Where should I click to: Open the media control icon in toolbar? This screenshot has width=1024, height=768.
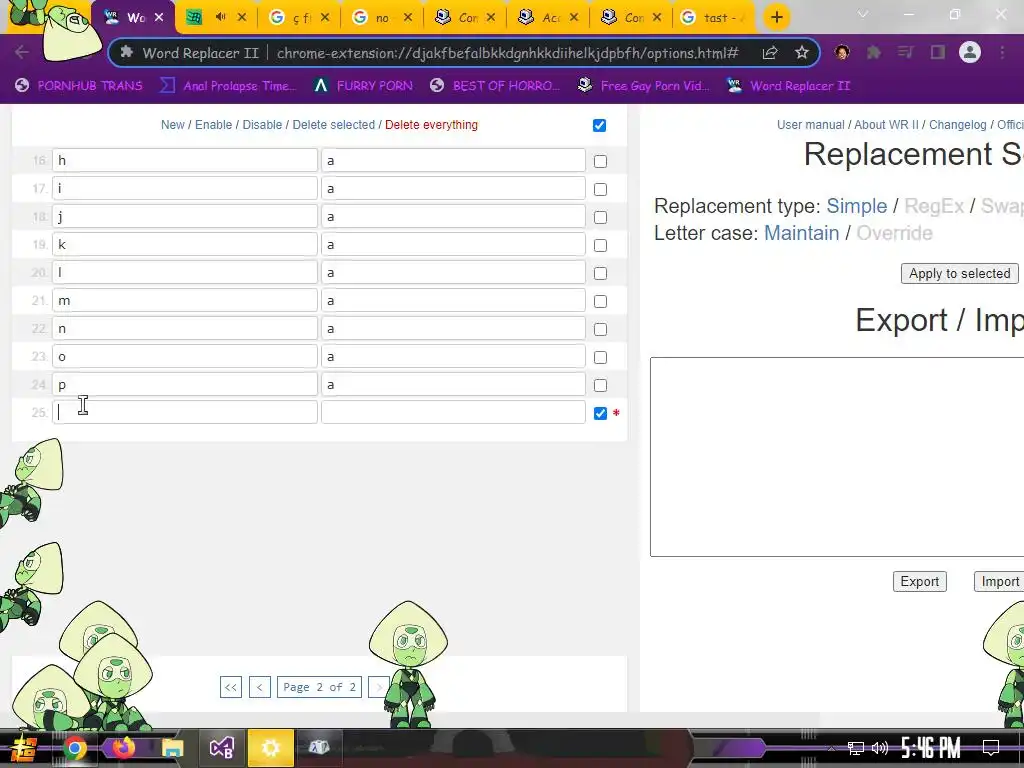[x=905, y=52]
